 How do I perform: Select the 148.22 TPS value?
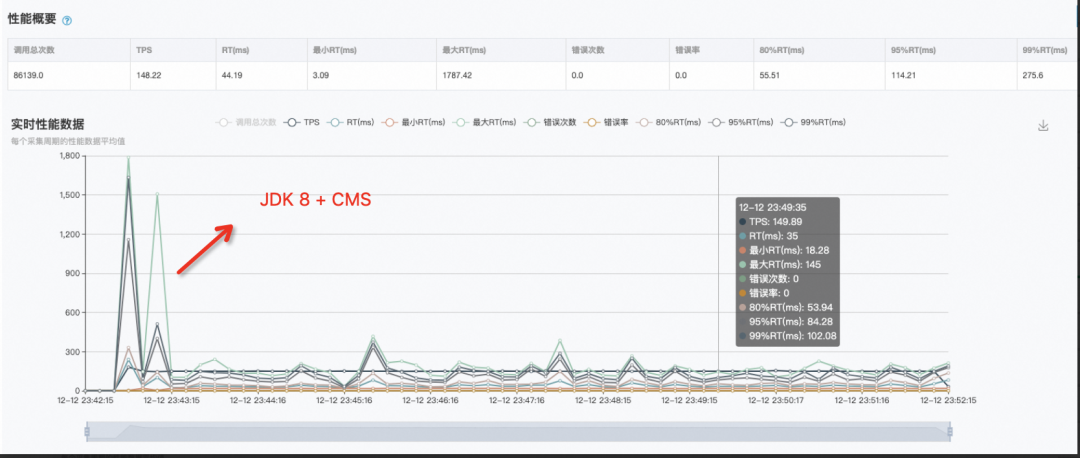click(149, 76)
